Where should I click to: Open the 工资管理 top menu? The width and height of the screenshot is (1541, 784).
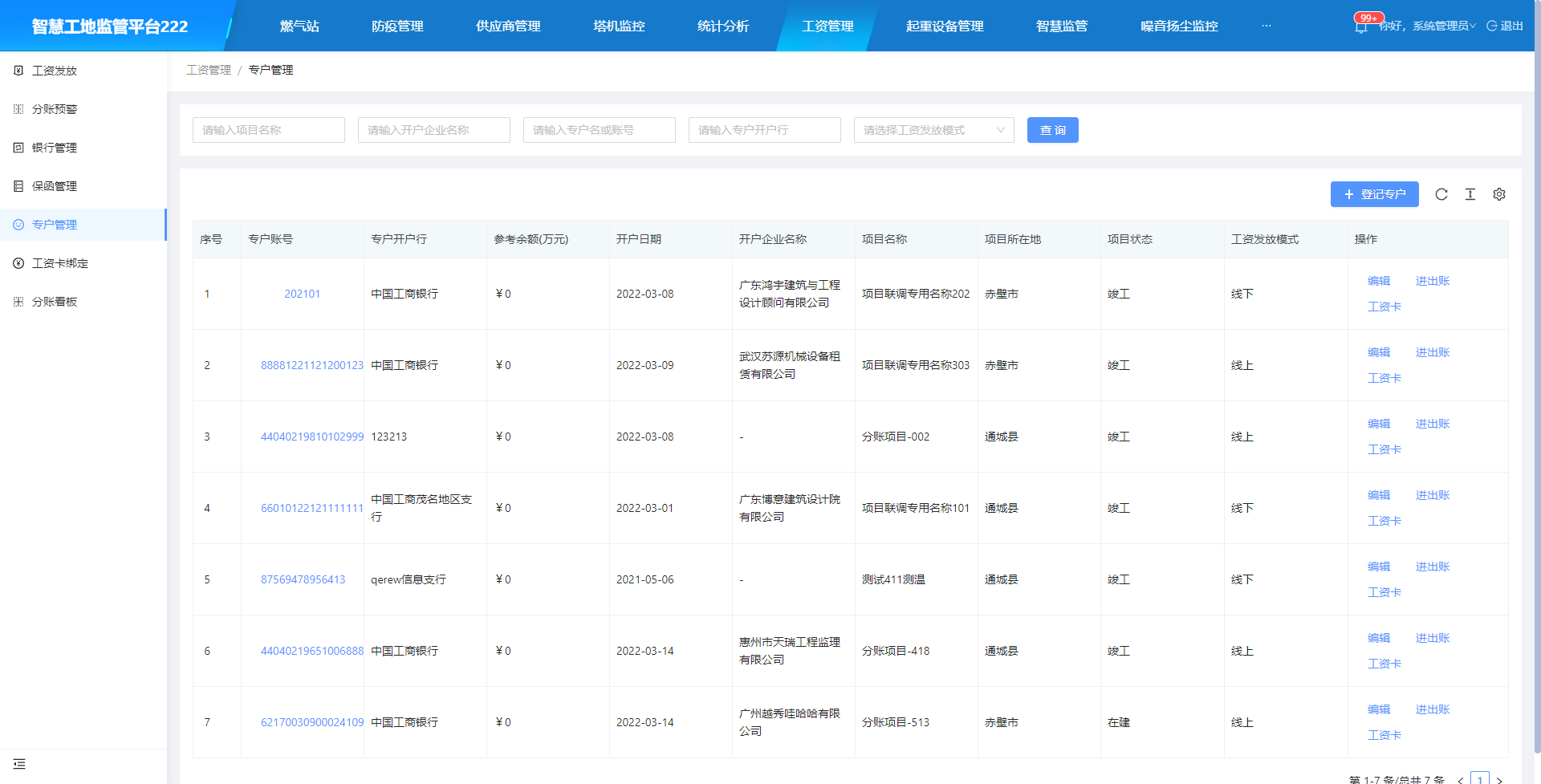pyautogui.click(x=827, y=26)
